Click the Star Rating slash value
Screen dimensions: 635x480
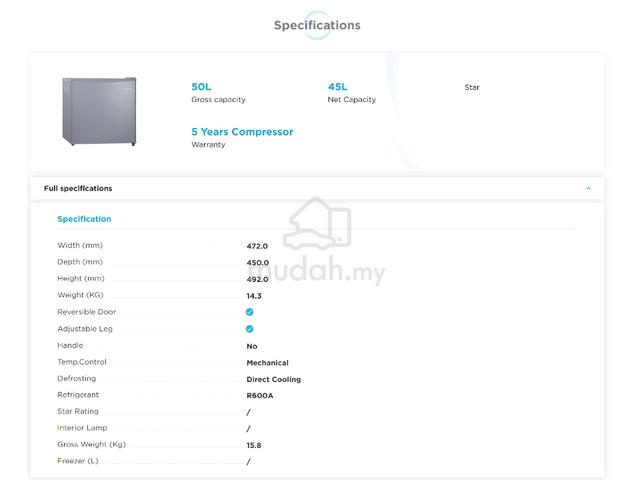tap(248, 412)
